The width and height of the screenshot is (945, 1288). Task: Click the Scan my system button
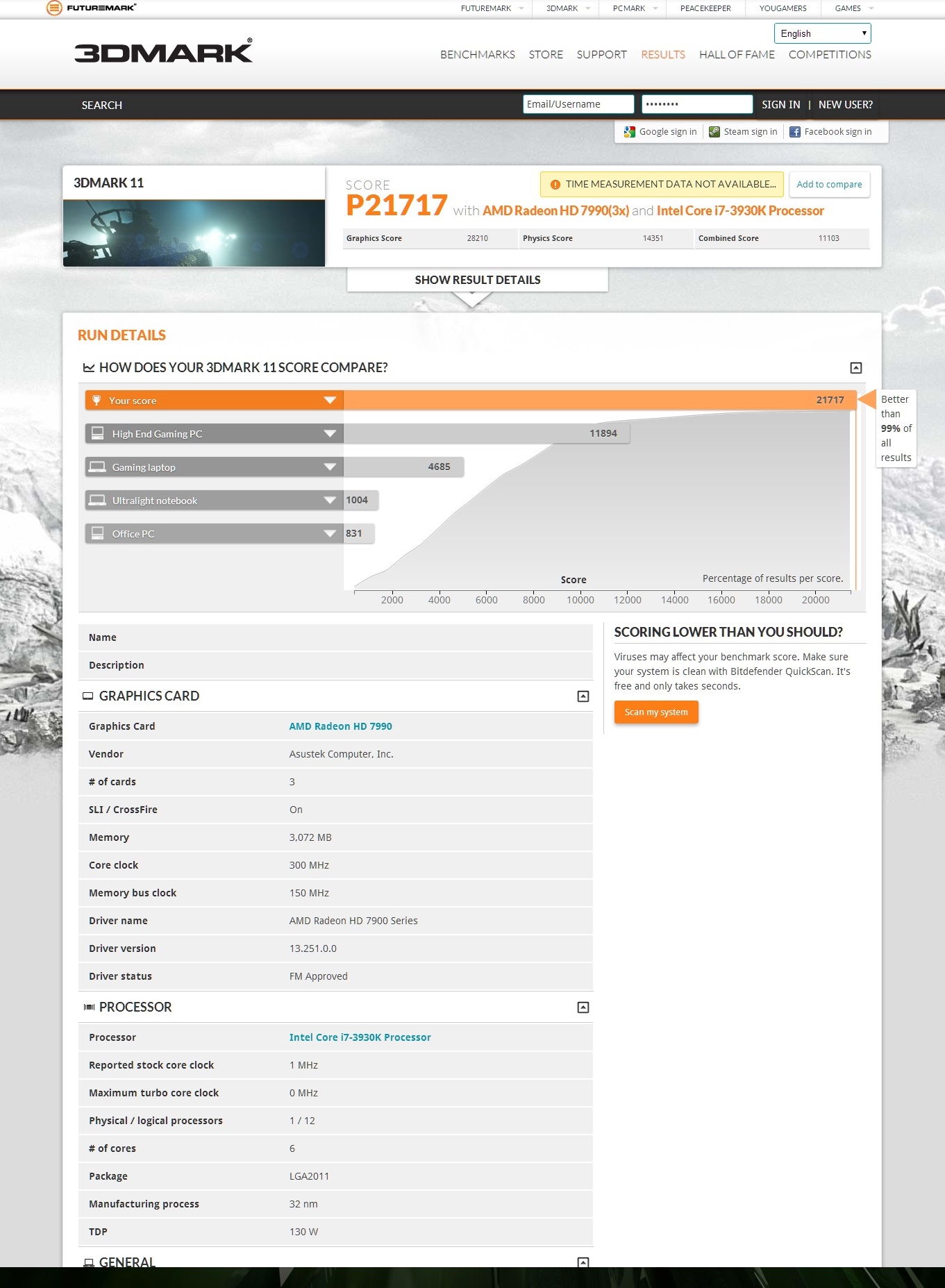tap(656, 712)
